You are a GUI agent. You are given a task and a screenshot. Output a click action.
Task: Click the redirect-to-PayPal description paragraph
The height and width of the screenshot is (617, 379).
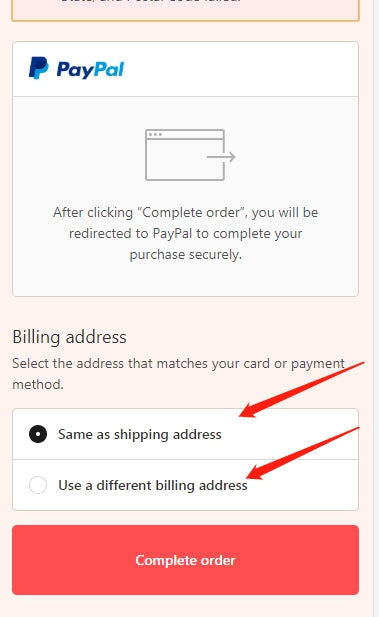coord(185,233)
